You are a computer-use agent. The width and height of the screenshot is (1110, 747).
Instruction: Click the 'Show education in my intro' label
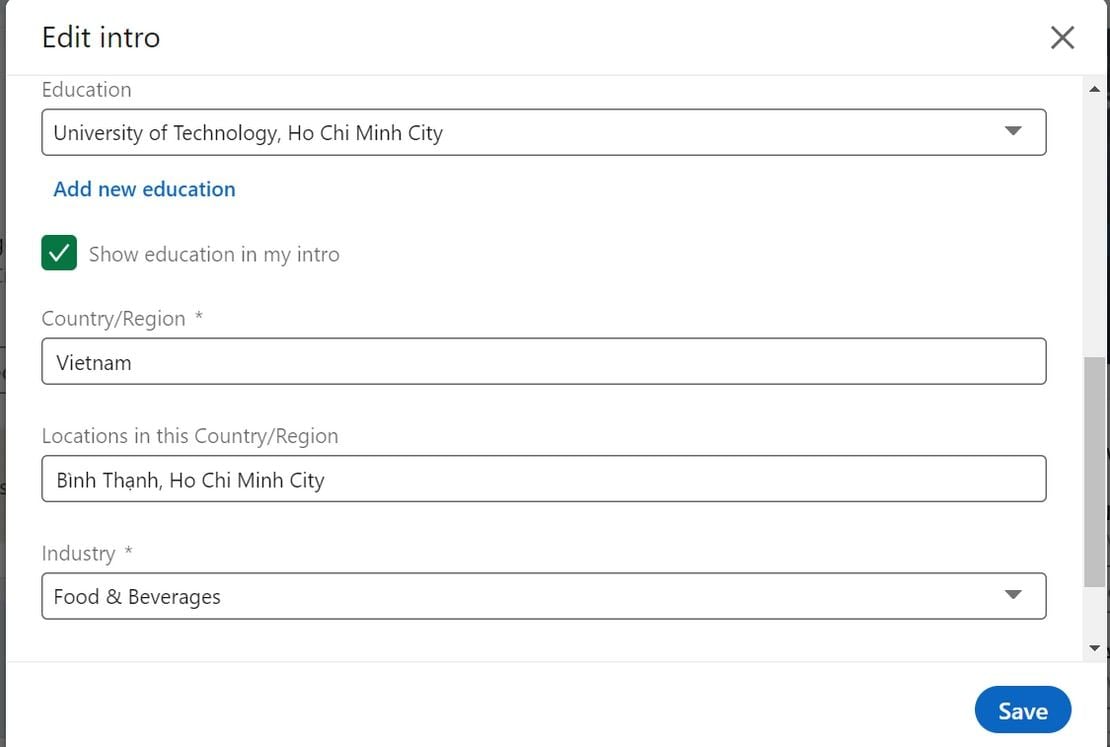coord(214,254)
